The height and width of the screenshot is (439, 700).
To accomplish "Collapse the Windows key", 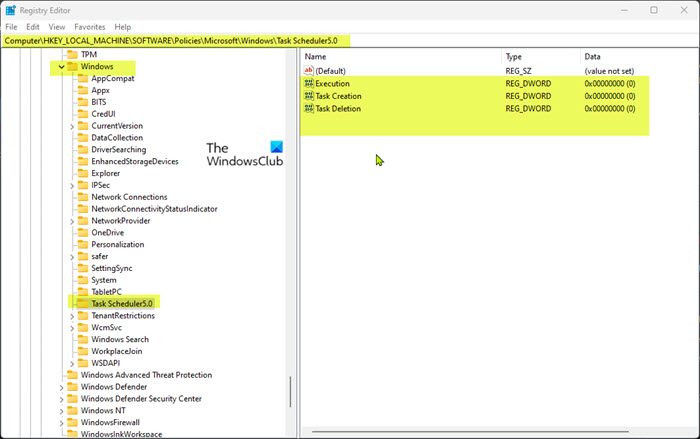I will click(62, 67).
